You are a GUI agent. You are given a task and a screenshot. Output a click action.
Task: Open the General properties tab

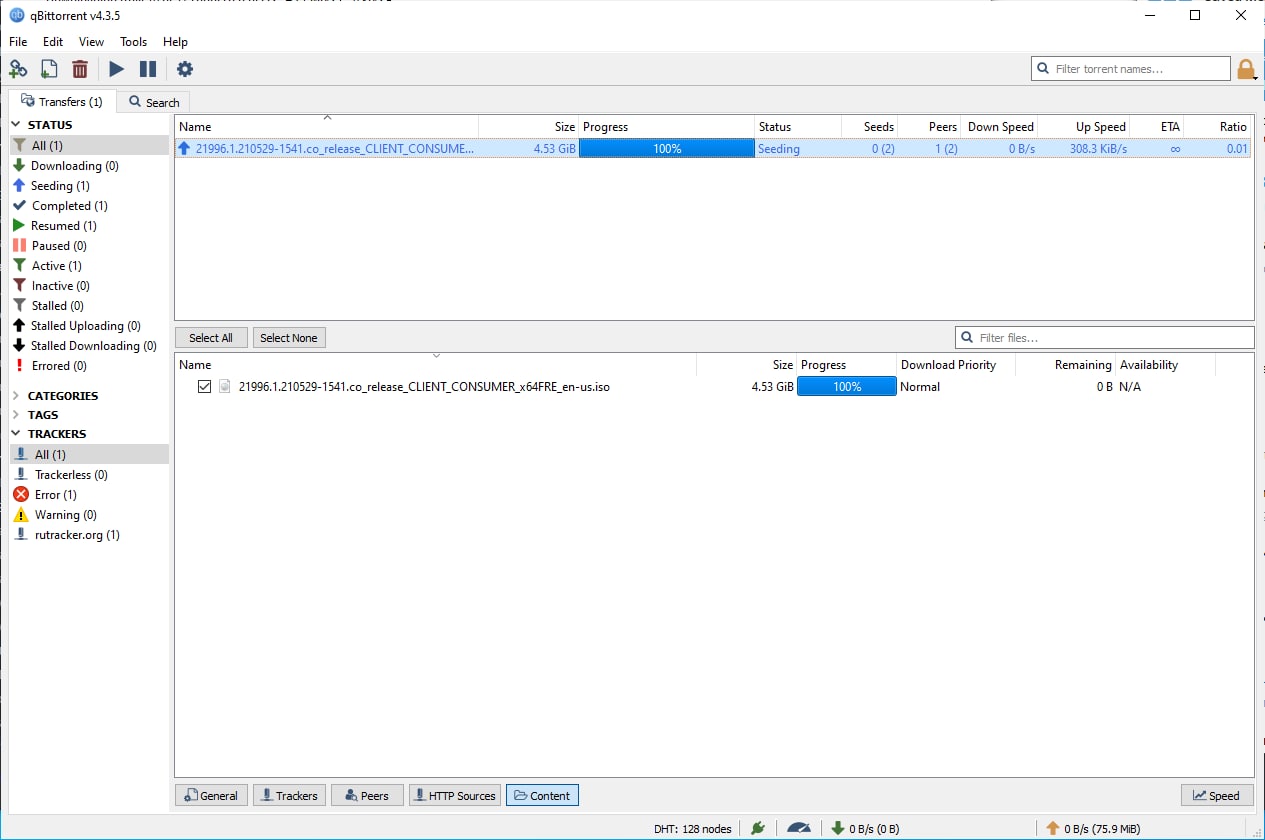(x=211, y=796)
